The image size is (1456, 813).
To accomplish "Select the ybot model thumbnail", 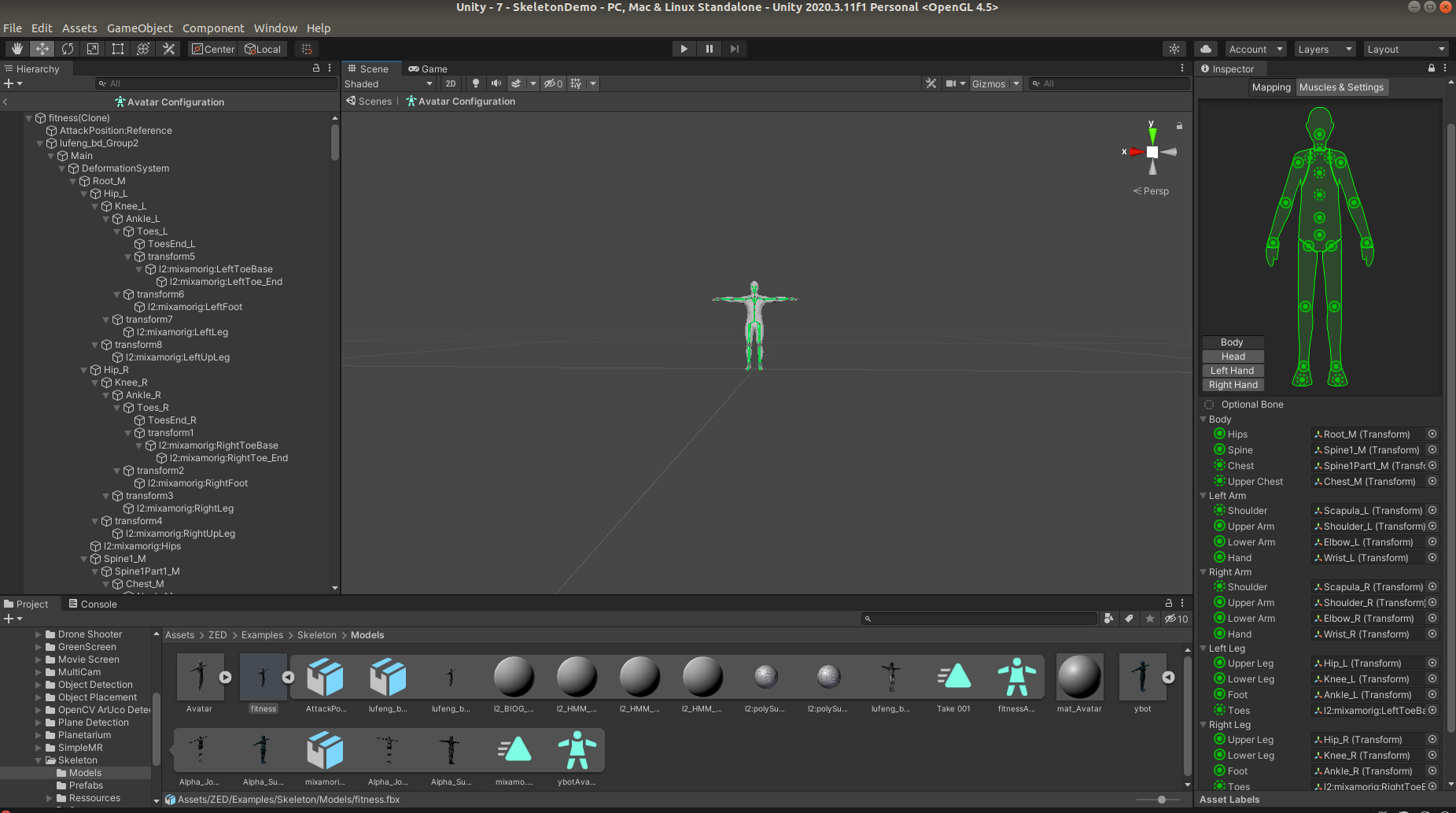I will [1141, 677].
